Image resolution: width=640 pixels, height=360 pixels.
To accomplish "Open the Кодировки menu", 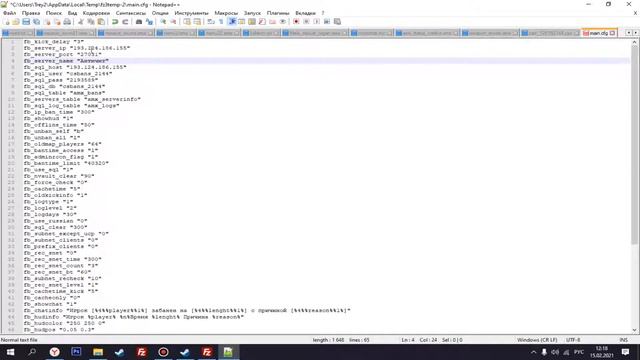I will coord(96,13).
